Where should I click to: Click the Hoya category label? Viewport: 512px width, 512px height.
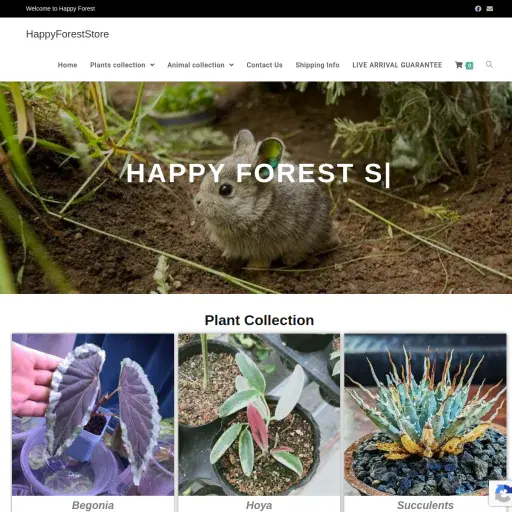259,505
